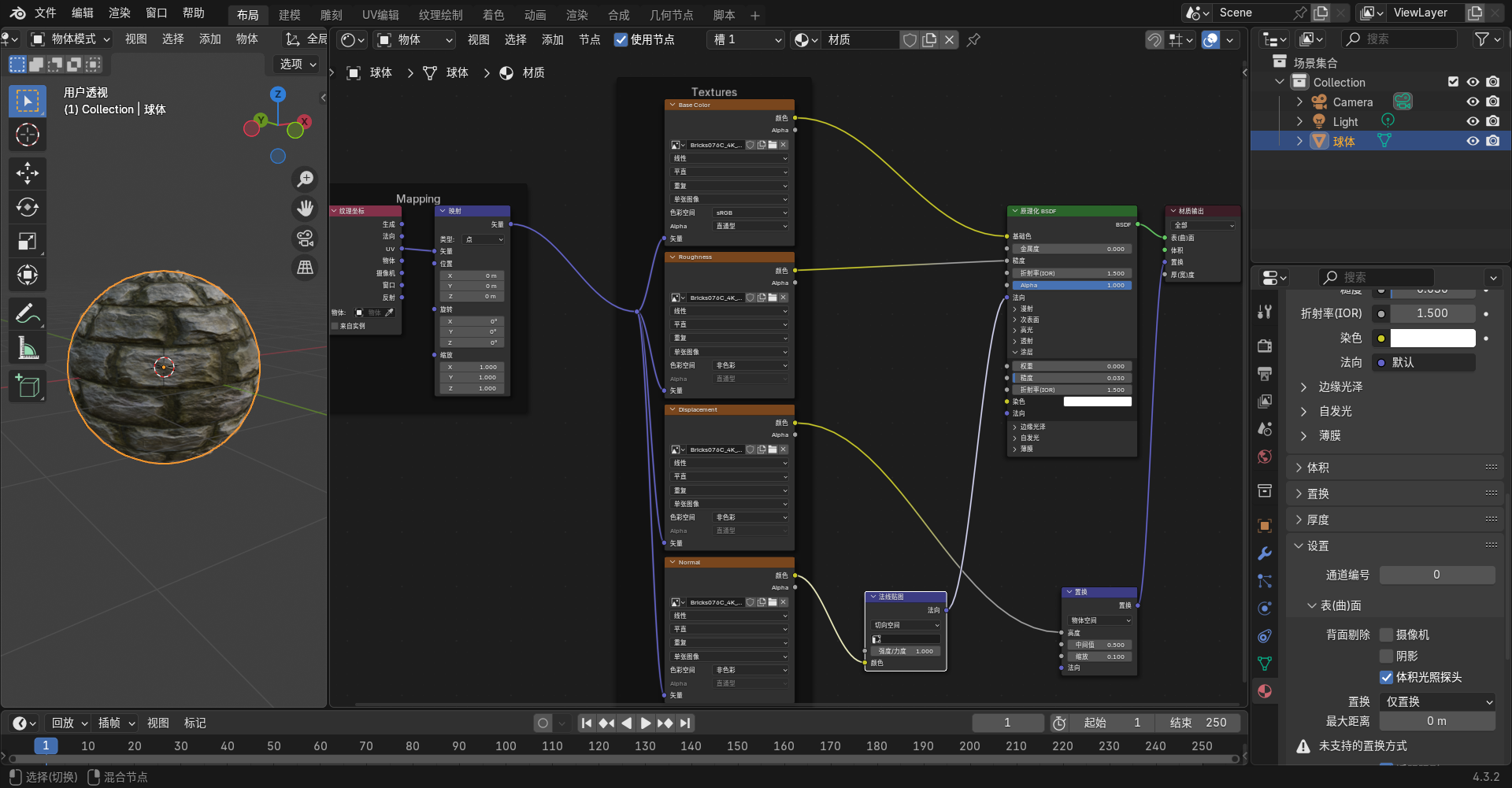The width and height of the screenshot is (1512, 788).
Task: Click the Add Cube tool icon
Action: 28,386
